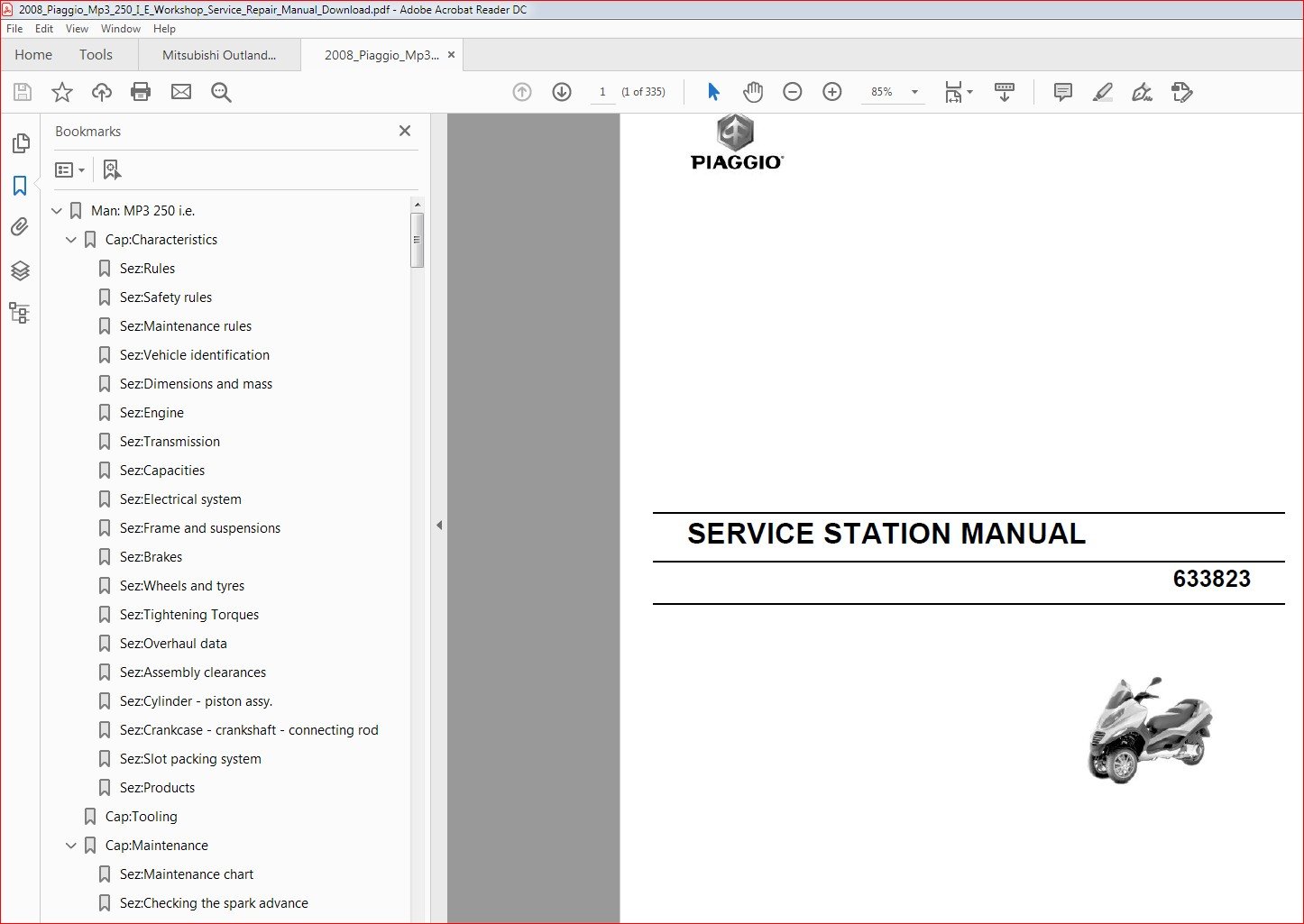Jump to Sez:Wheels and tyres bookmark

(x=182, y=586)
